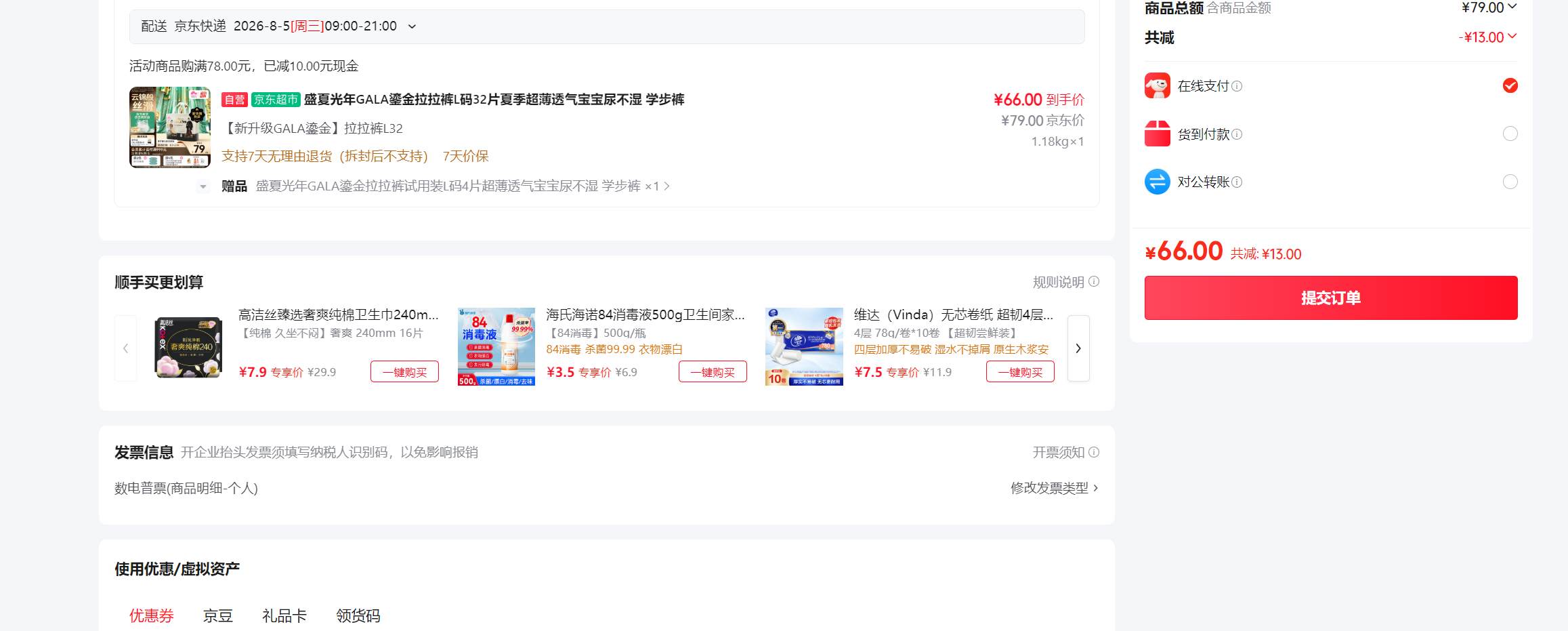This screenshot has width=1568, height=631.
Task: Switch to the 礼品卡 tab
Action: 284,615
